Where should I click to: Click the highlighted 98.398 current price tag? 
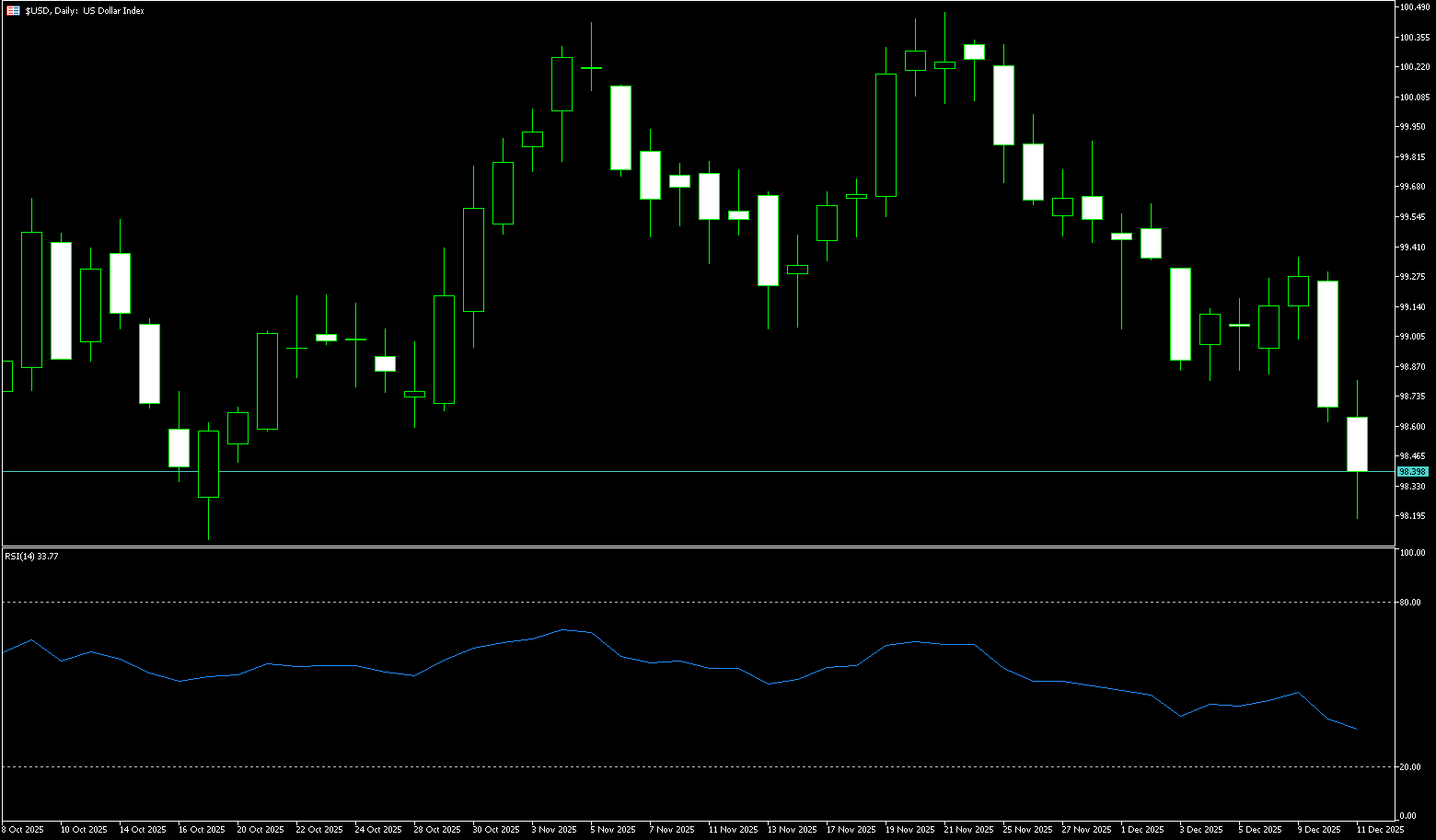(x=1412, y=471)
